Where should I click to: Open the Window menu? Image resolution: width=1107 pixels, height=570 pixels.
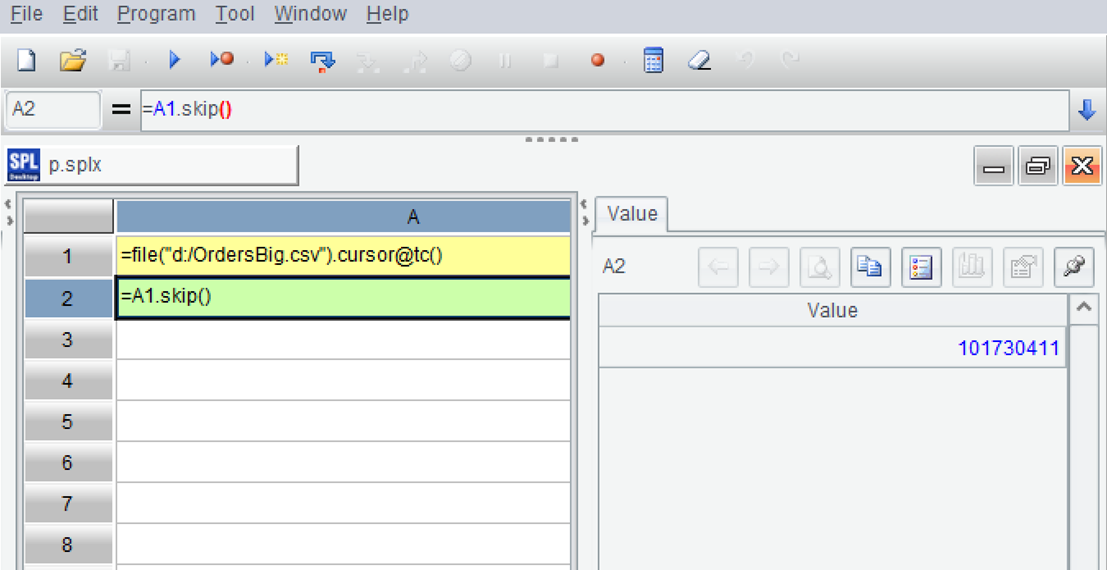point(311,13)
